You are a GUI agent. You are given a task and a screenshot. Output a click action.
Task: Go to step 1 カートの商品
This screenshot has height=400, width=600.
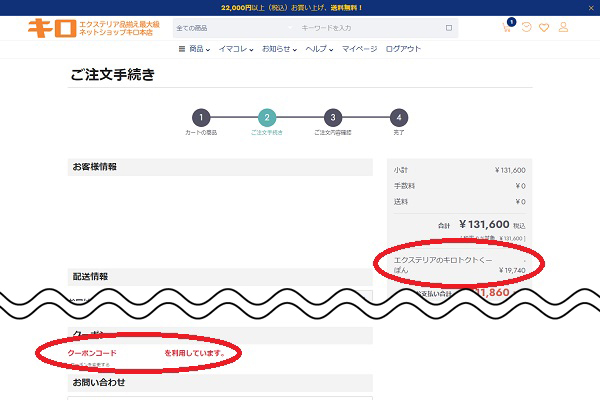(x=201, y=118)
